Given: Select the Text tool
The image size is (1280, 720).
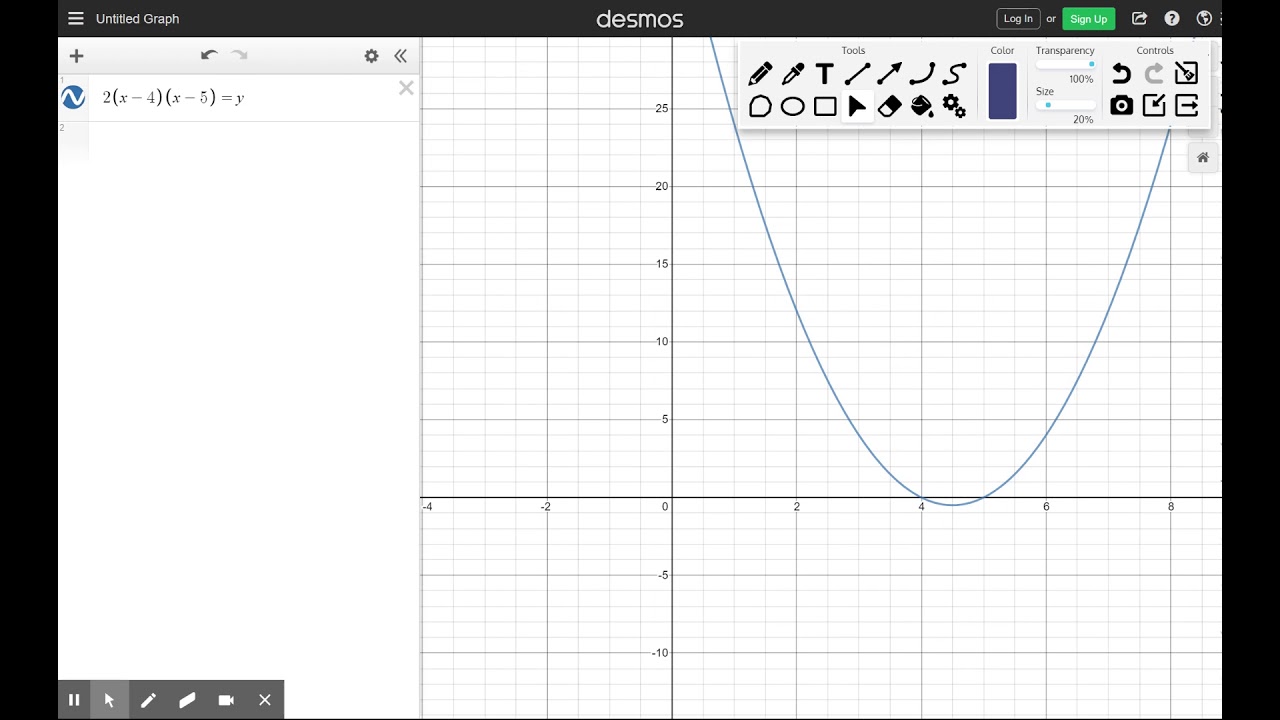Looking at the screenshot, I should 825,74.
